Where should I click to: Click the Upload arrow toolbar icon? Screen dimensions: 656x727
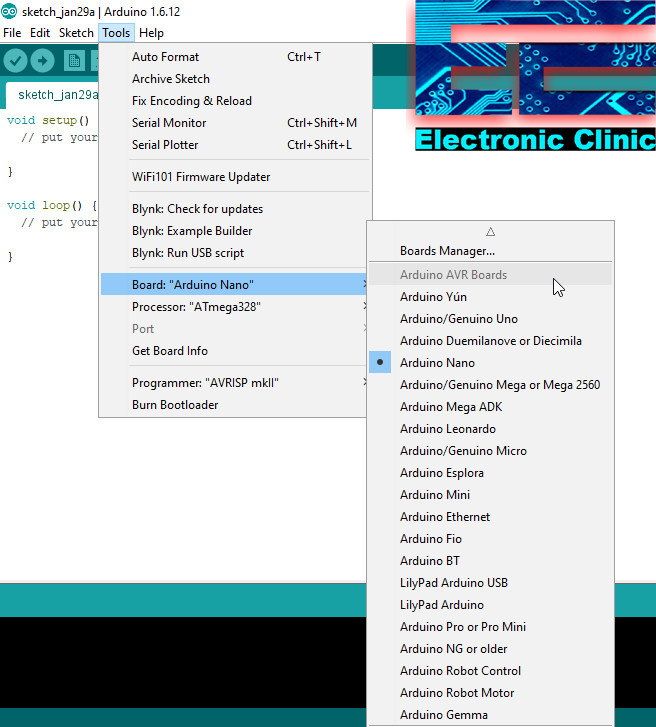point(42,61)
